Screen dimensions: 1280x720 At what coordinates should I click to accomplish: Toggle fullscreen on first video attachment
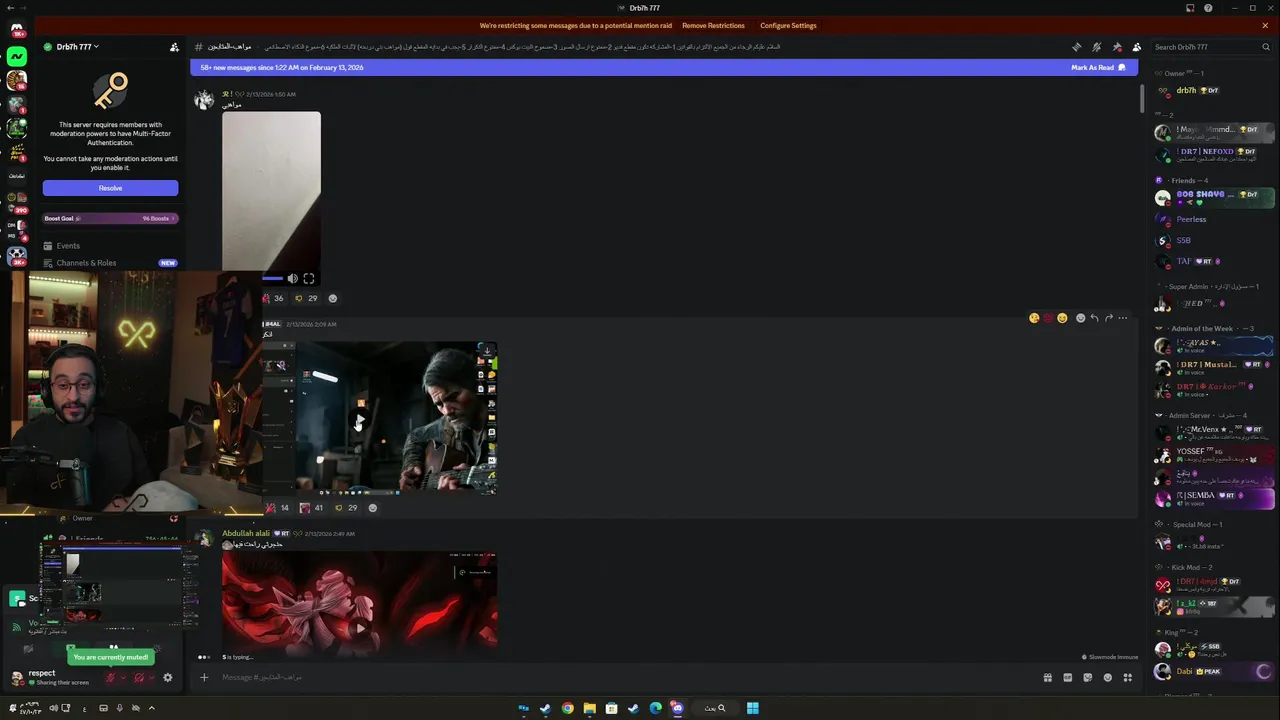point(309,279)
